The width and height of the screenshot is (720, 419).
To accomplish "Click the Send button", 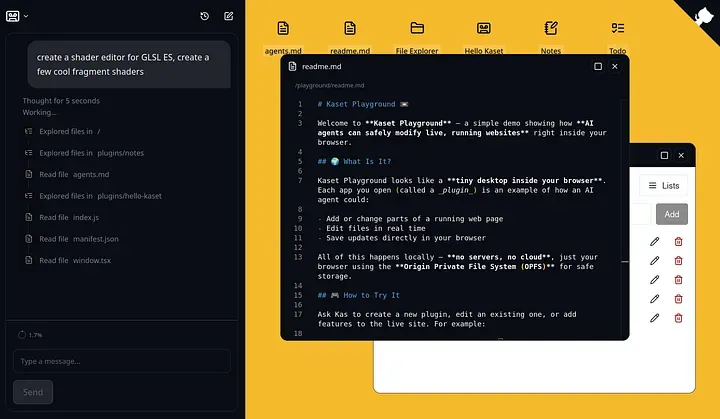I will point(33,392).
